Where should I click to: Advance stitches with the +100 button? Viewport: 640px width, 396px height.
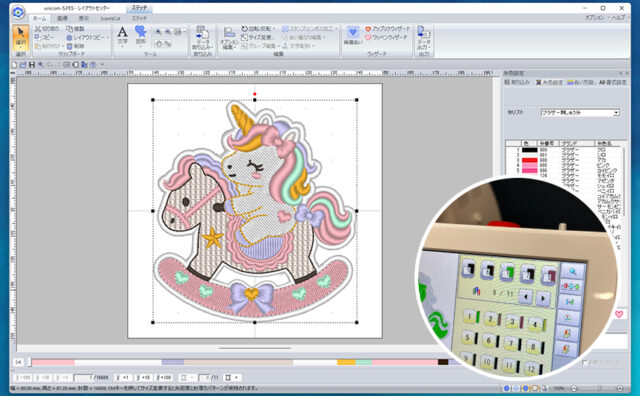coord(164,378)
